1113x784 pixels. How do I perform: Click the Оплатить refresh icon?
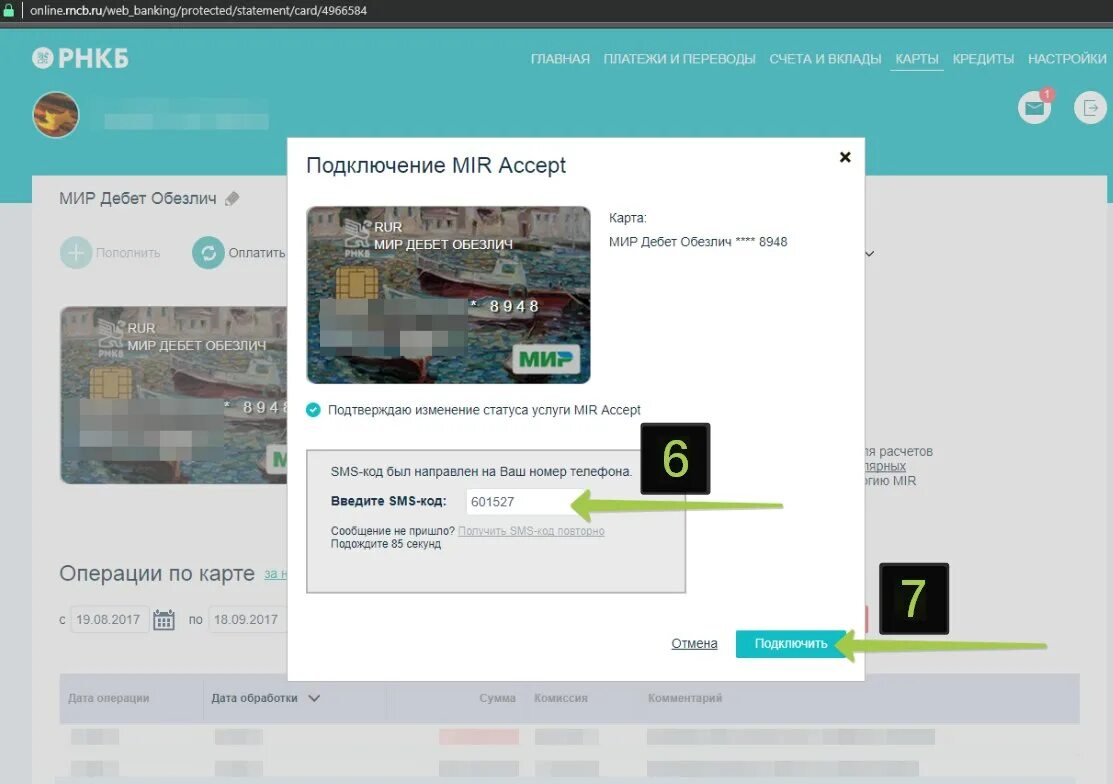click(208, 253)
